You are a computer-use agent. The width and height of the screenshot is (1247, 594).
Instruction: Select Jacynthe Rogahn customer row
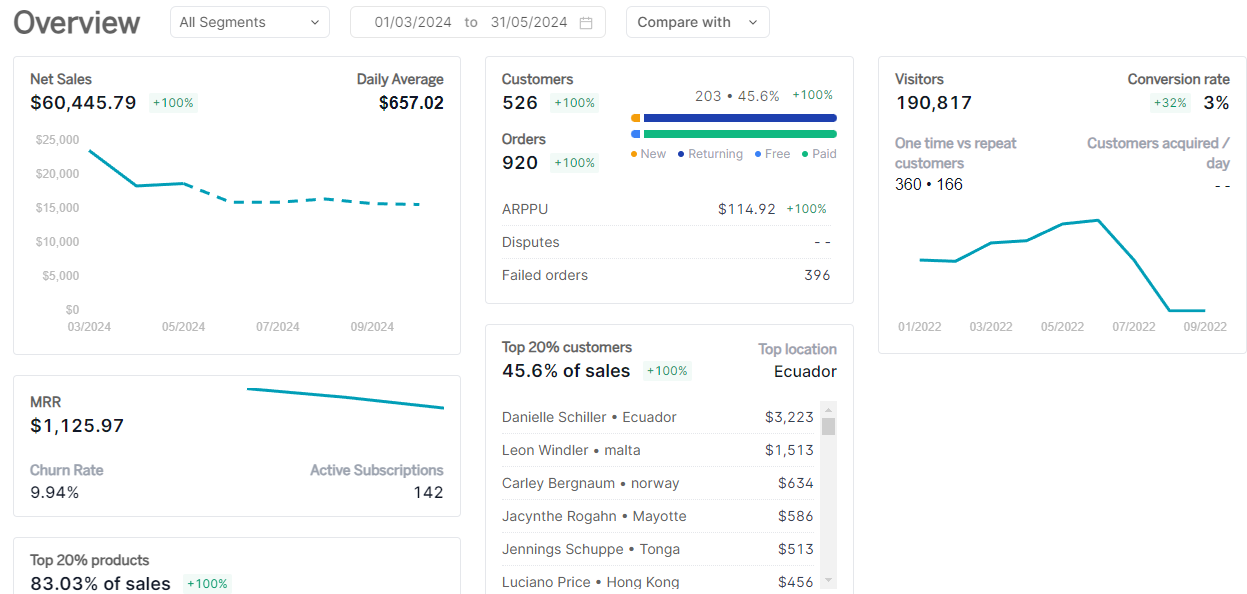[658, 516]
